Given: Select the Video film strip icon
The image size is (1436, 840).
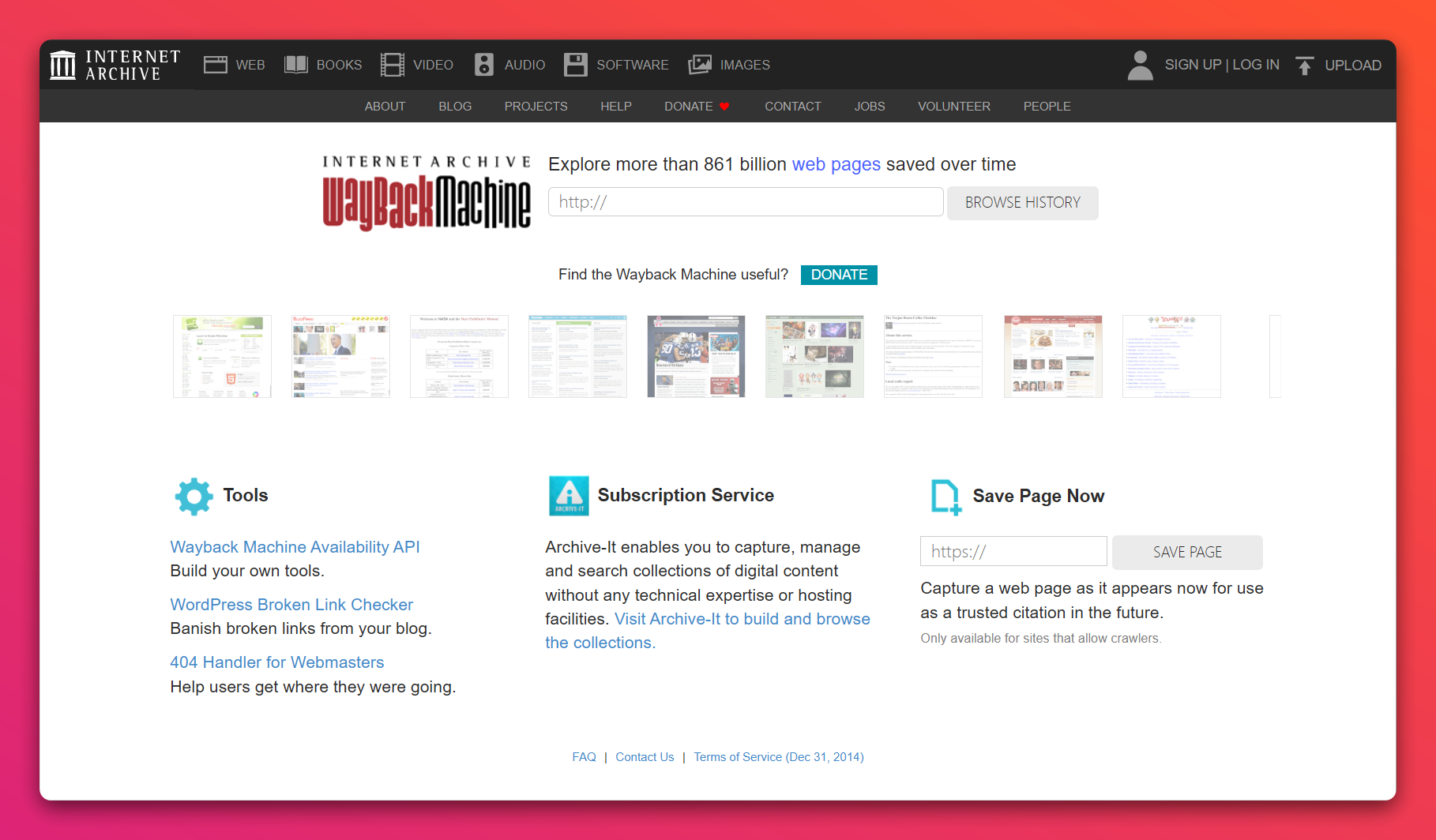Looking at the screenshot, I should 393,65.
